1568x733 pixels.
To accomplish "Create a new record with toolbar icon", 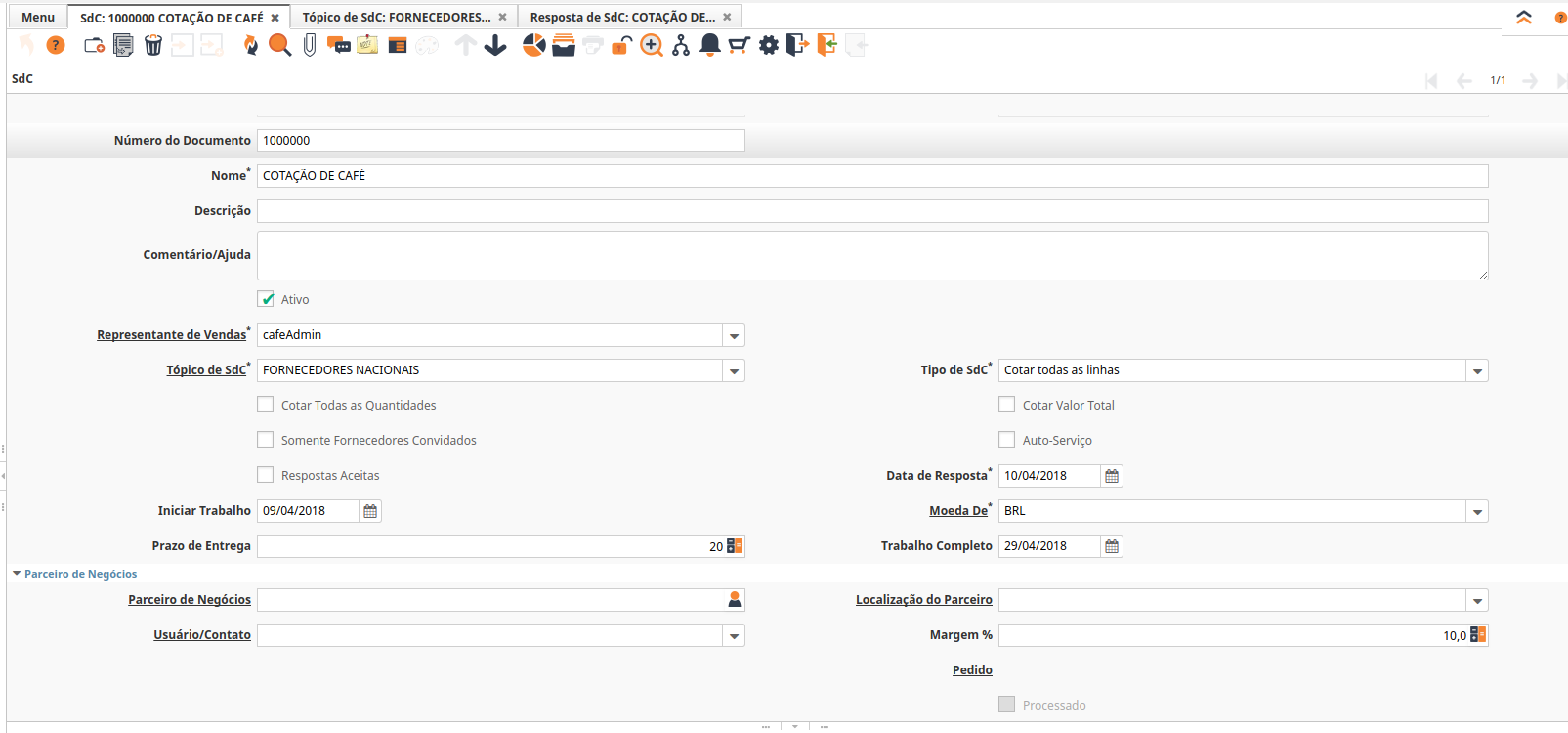I will point(94,45).
